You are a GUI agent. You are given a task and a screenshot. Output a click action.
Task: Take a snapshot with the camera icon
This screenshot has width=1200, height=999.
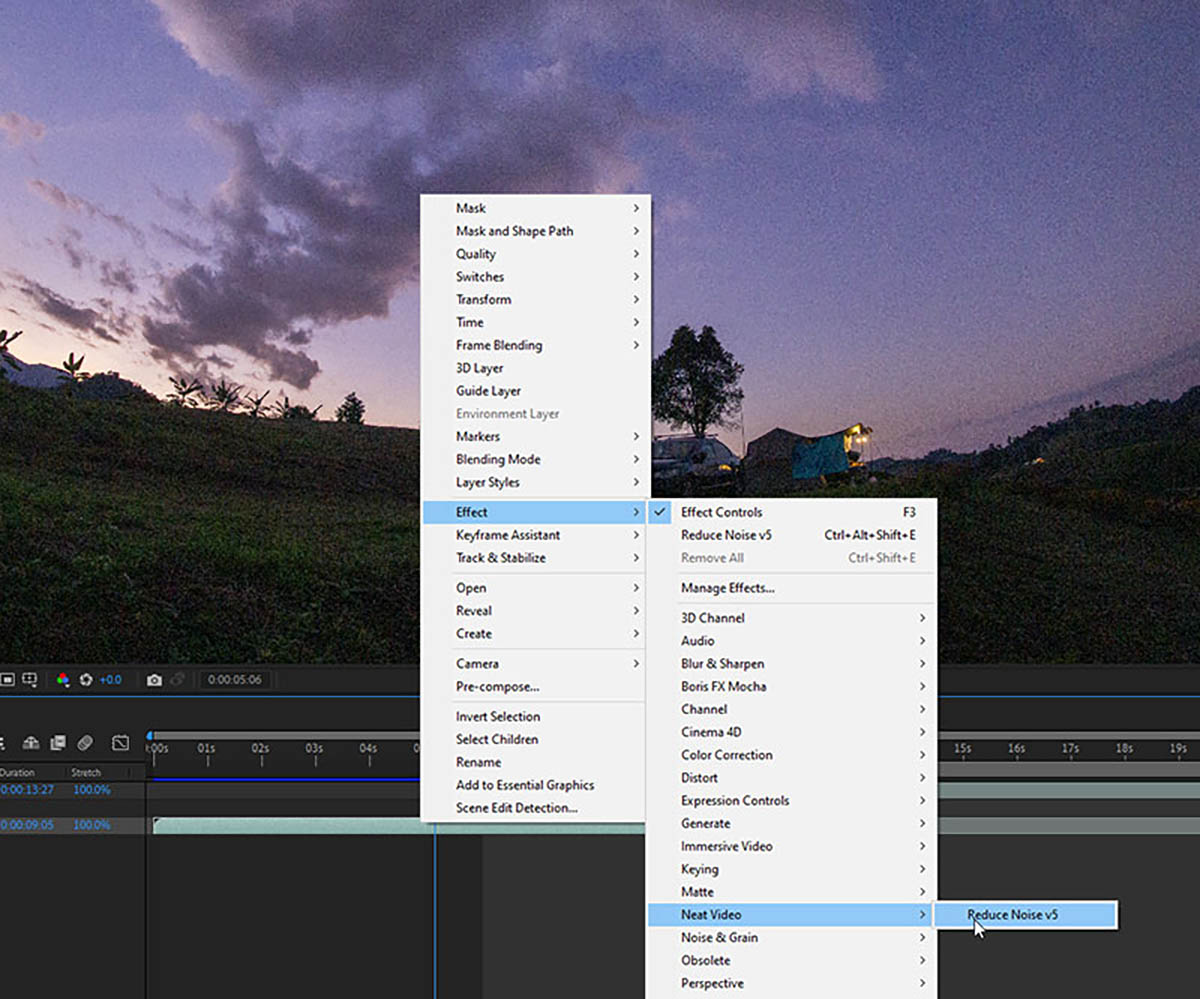[x=154, y=680]
